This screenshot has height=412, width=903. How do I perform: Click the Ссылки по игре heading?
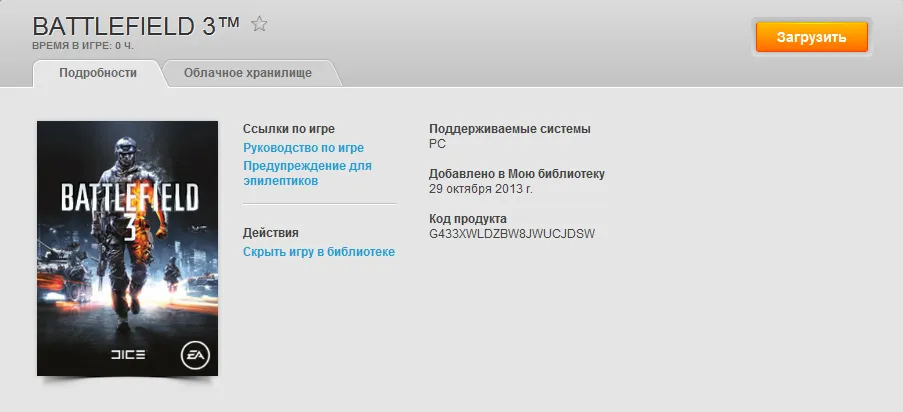(x=289, y=129)
